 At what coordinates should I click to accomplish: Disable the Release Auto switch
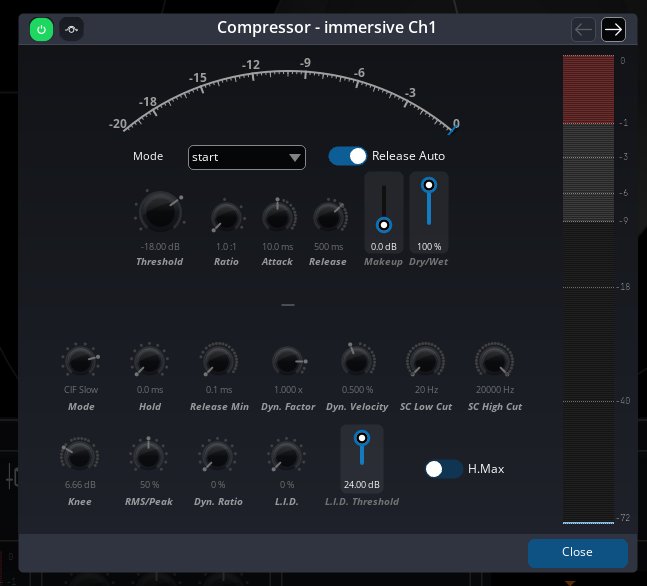pos(348,156)
